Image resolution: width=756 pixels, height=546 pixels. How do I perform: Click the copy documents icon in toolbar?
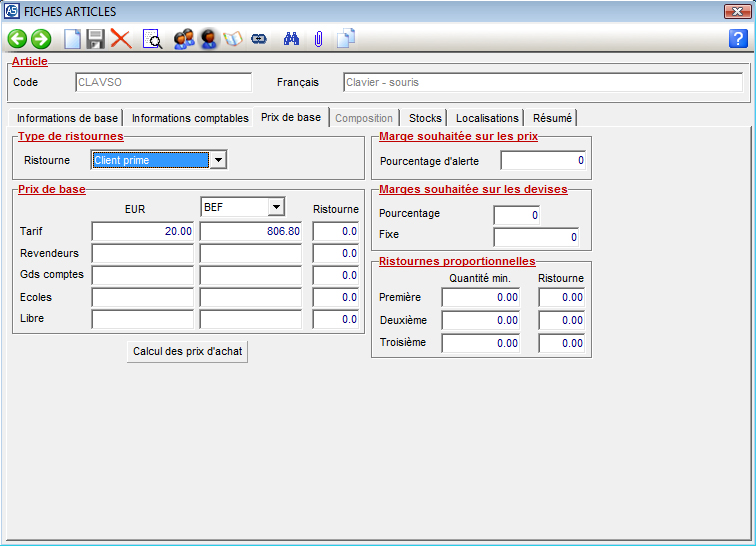pos(346,39)
